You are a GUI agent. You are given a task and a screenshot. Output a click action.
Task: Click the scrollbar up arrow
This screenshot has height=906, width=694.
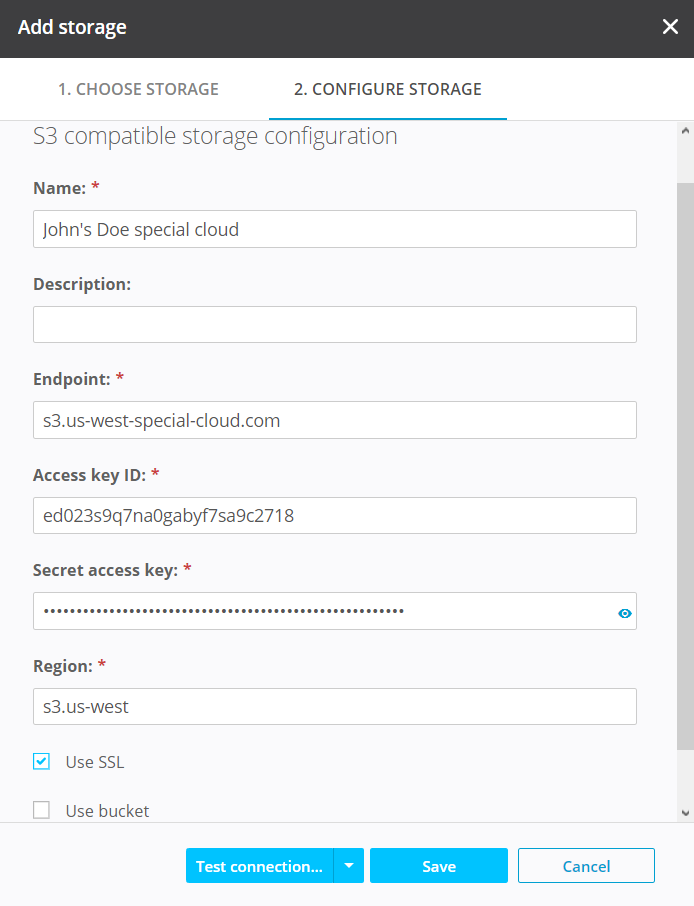coord(685,131)
